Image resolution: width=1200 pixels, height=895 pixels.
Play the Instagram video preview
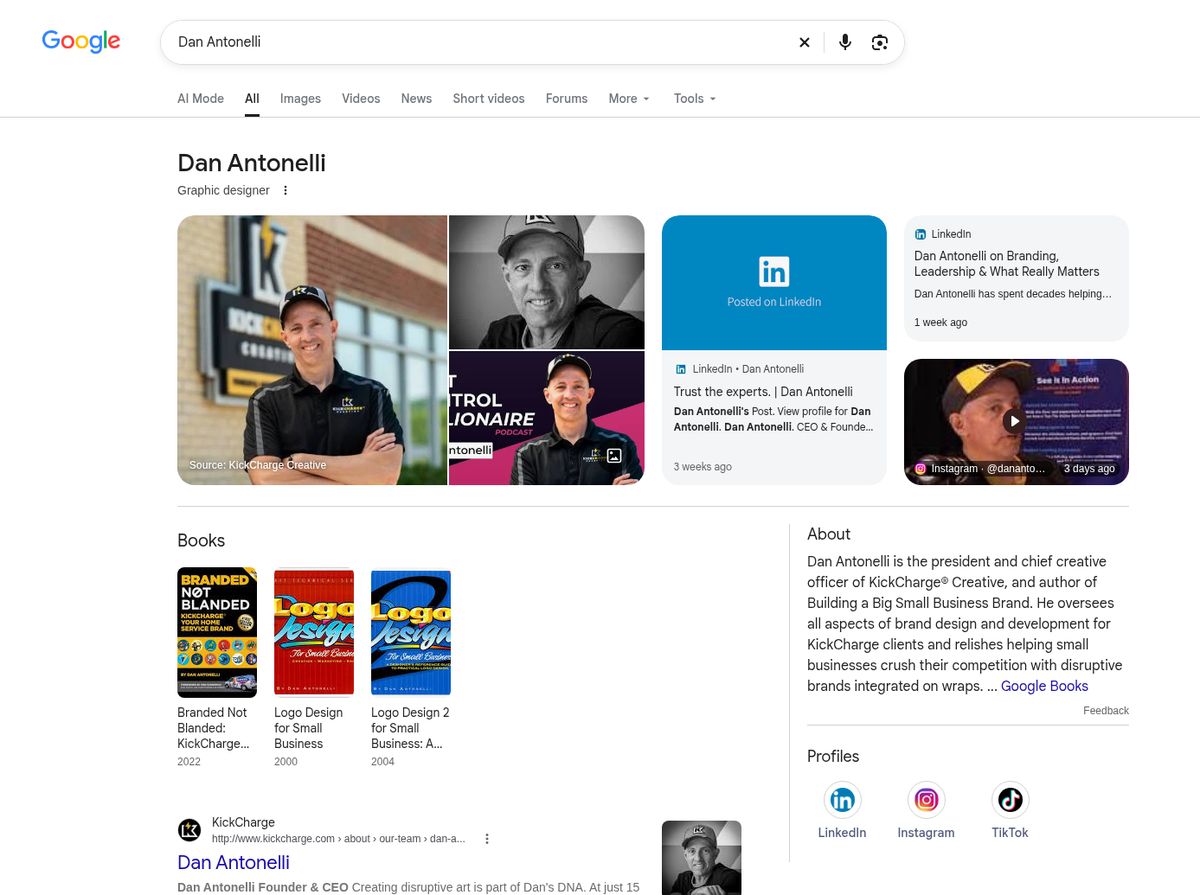click(1014, 421)
